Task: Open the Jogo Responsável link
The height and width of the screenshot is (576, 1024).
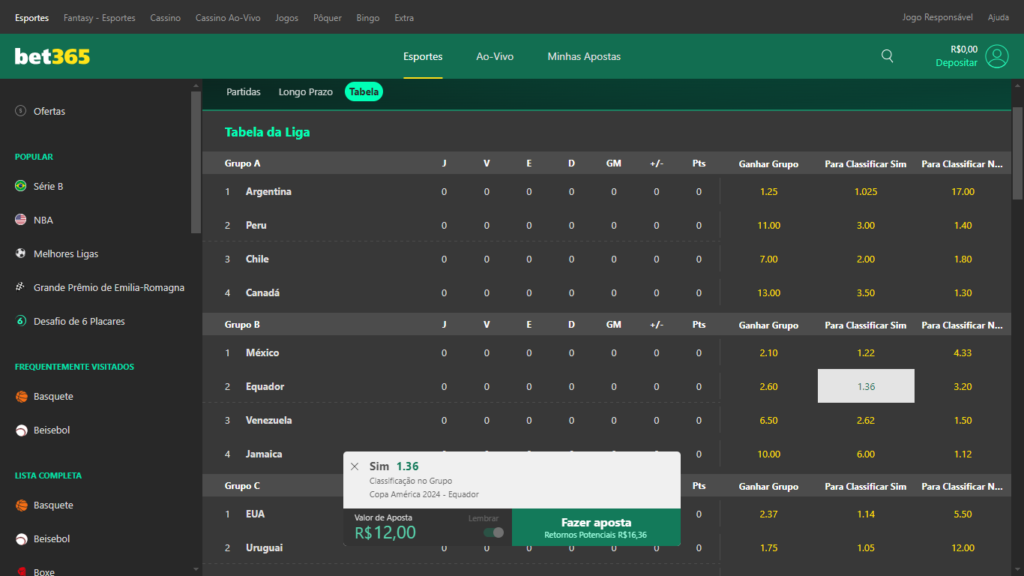Action: click(937, 18)
